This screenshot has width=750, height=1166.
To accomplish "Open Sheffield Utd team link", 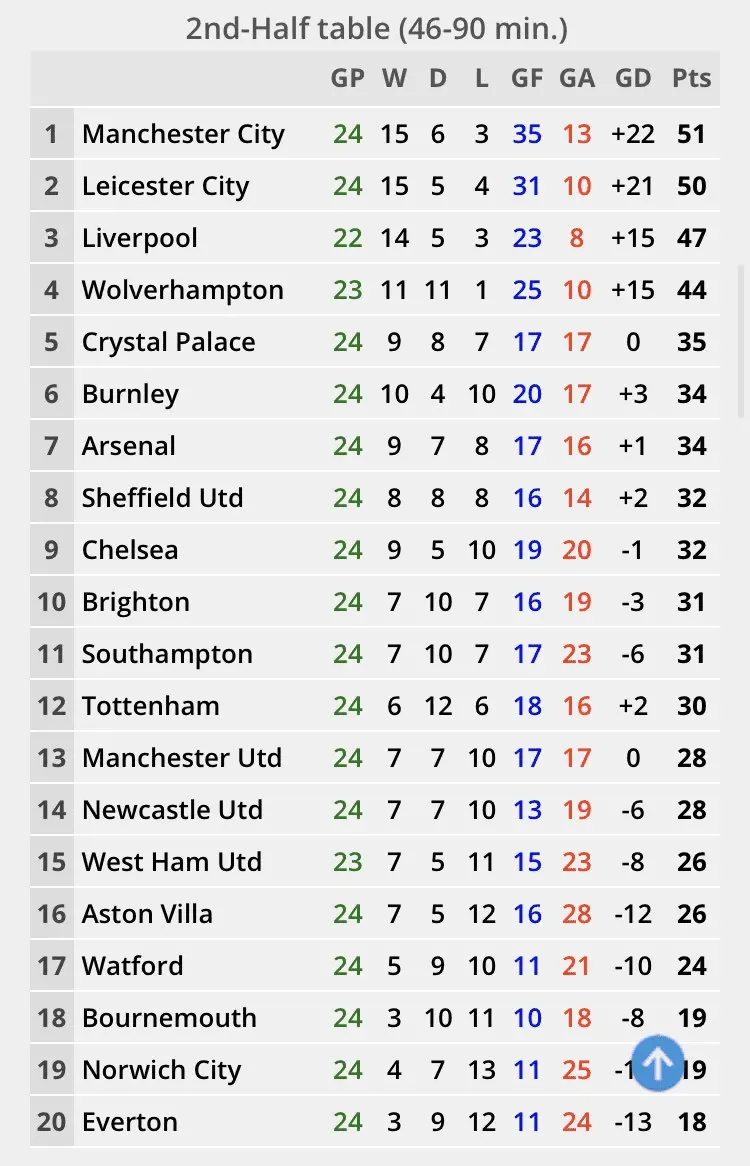I will [x=162, y=498].
